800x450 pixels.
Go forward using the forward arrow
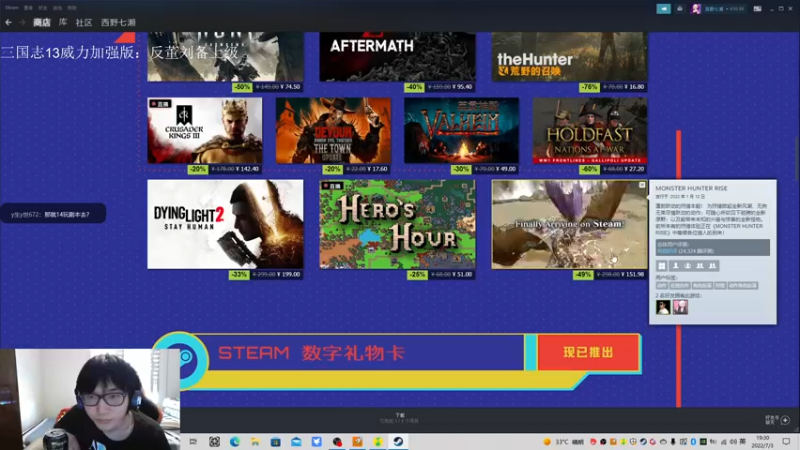tap(22, 22)
